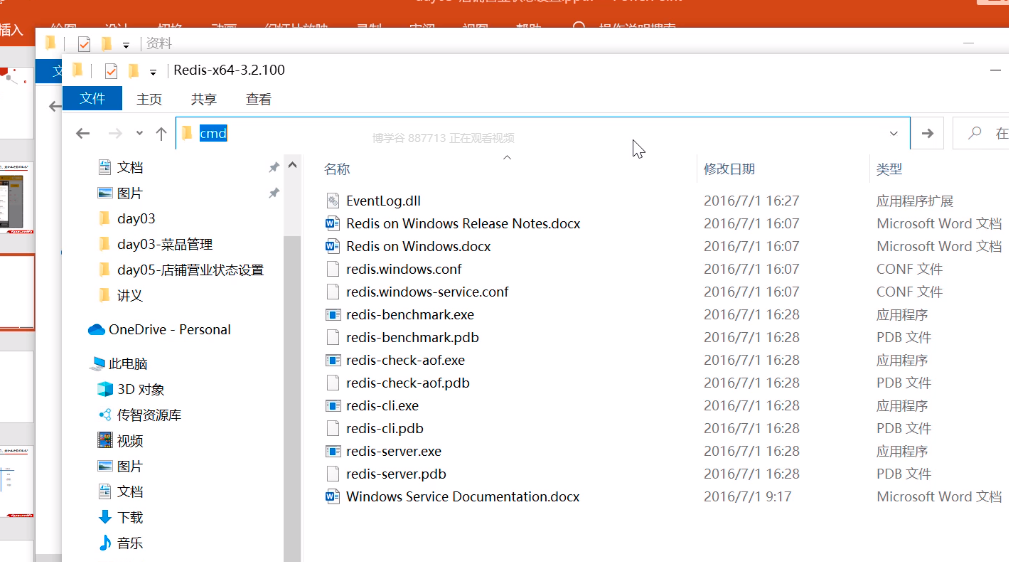Click the properties checkmark icon in Redis title bar
The image size is (1009, 562).
[x=111, y=71]
